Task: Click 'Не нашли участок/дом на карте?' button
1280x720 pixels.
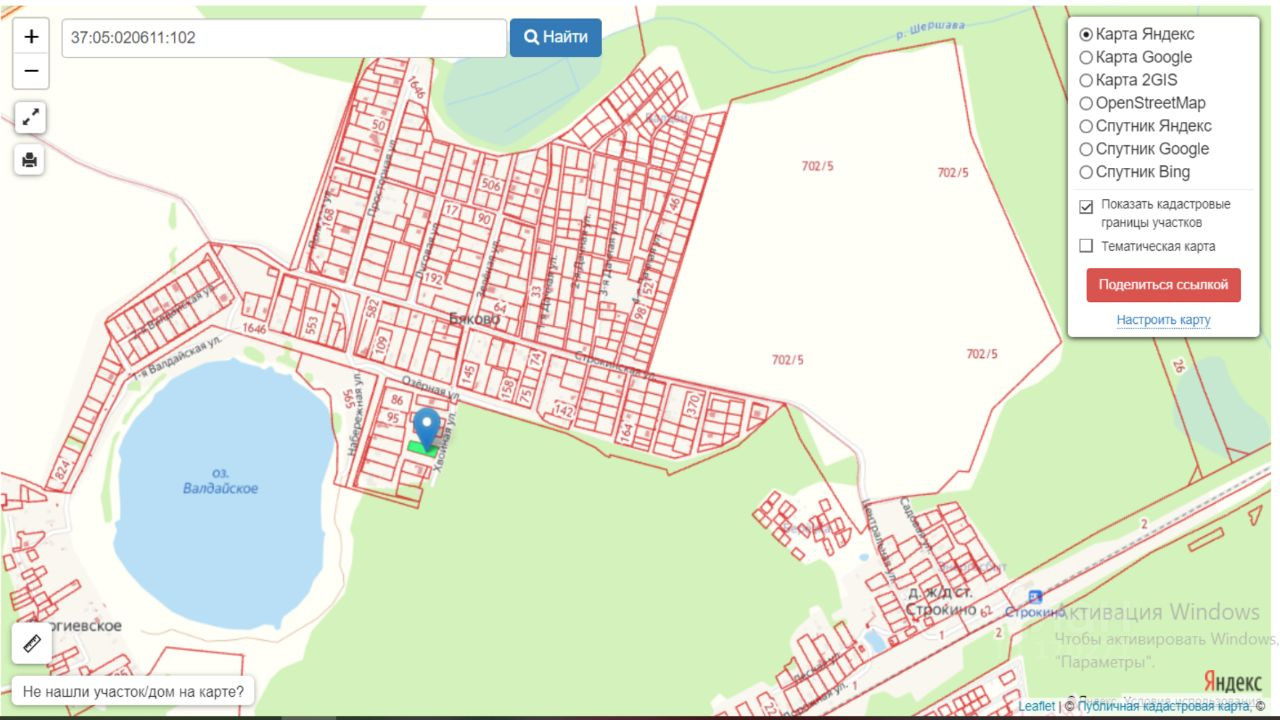Action: coord(133,691)
